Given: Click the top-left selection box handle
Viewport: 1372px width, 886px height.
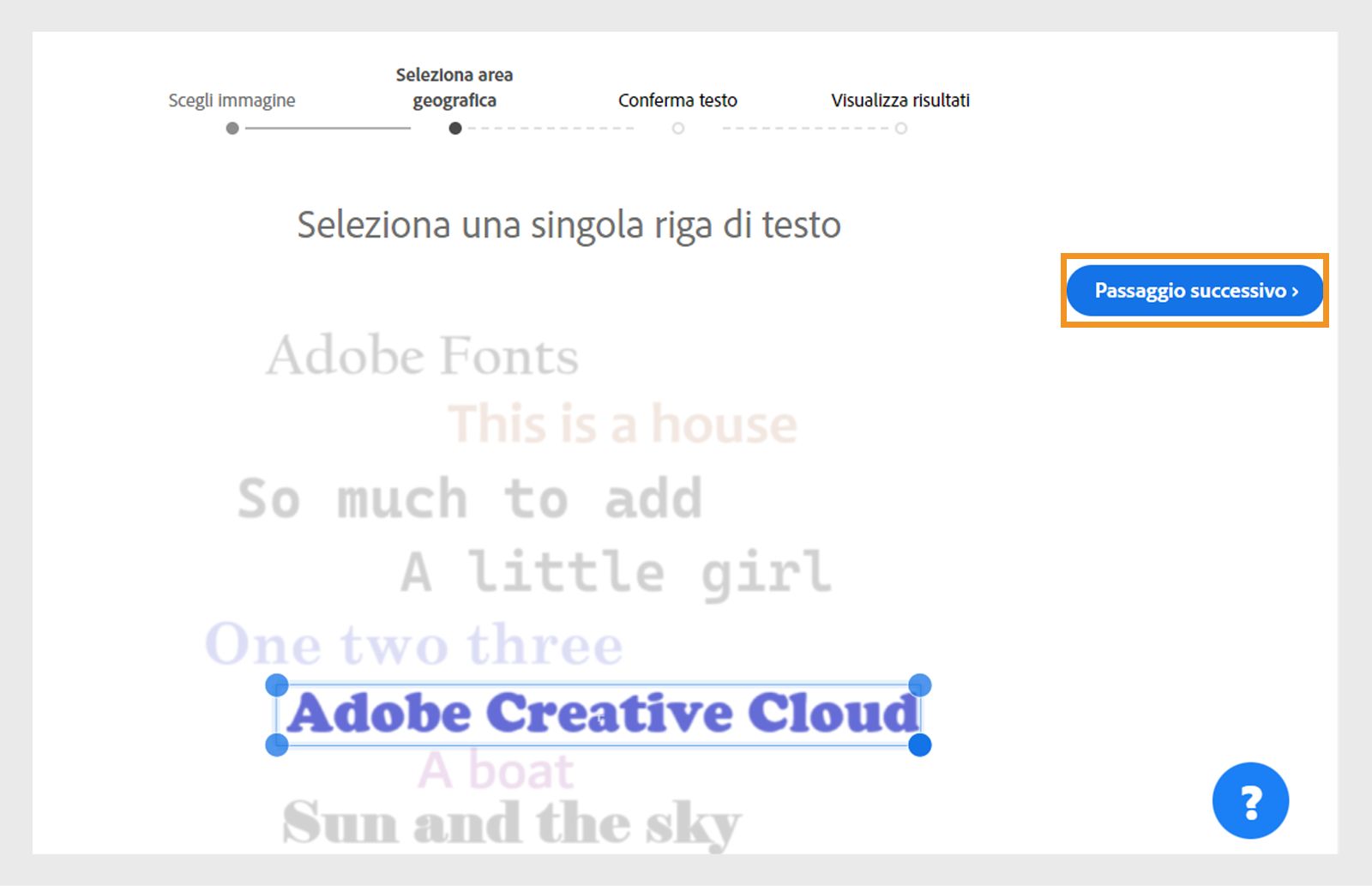Looking at the screenshot, I should coord(277,684).
